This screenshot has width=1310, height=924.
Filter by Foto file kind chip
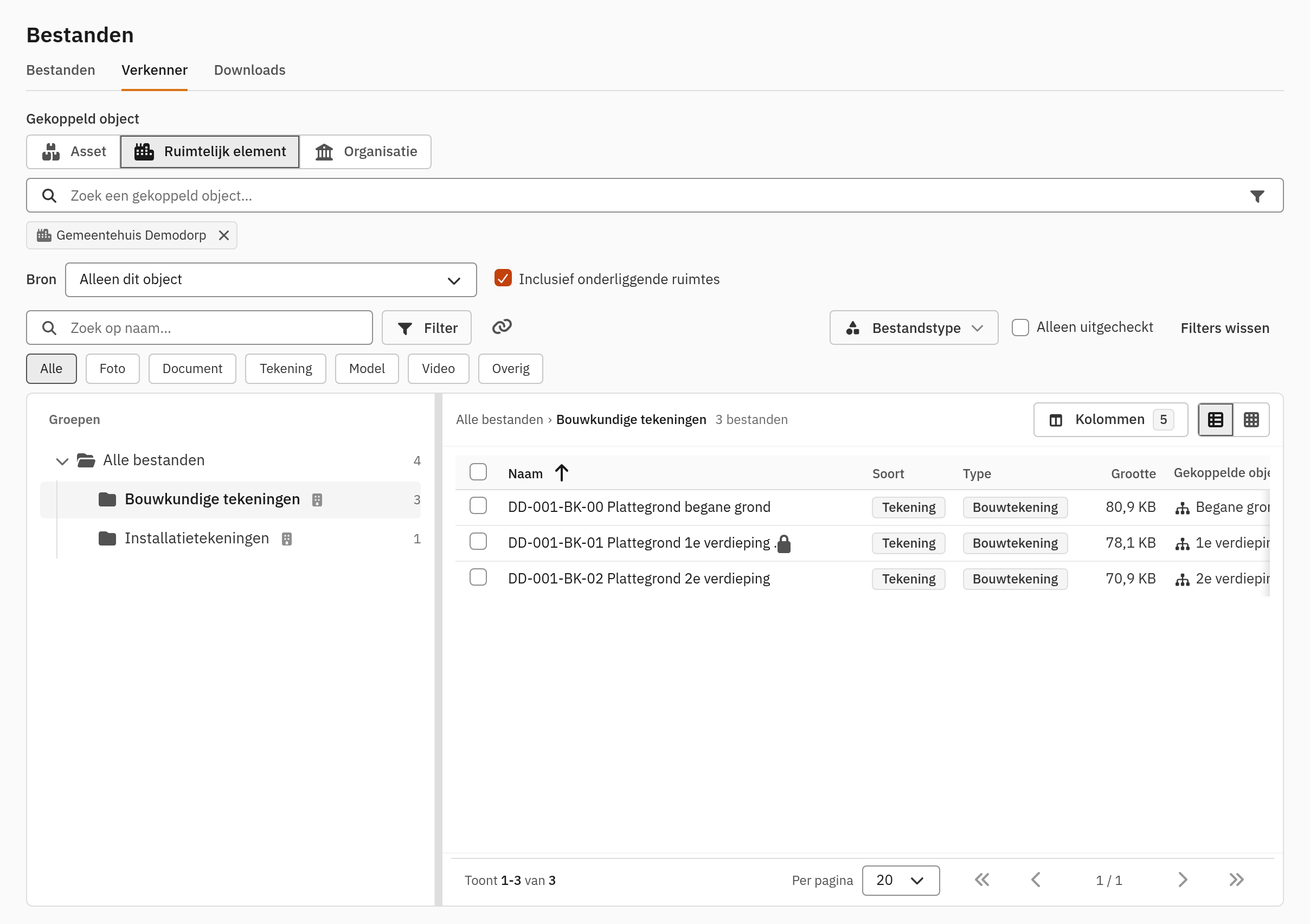tap(112, 369)
